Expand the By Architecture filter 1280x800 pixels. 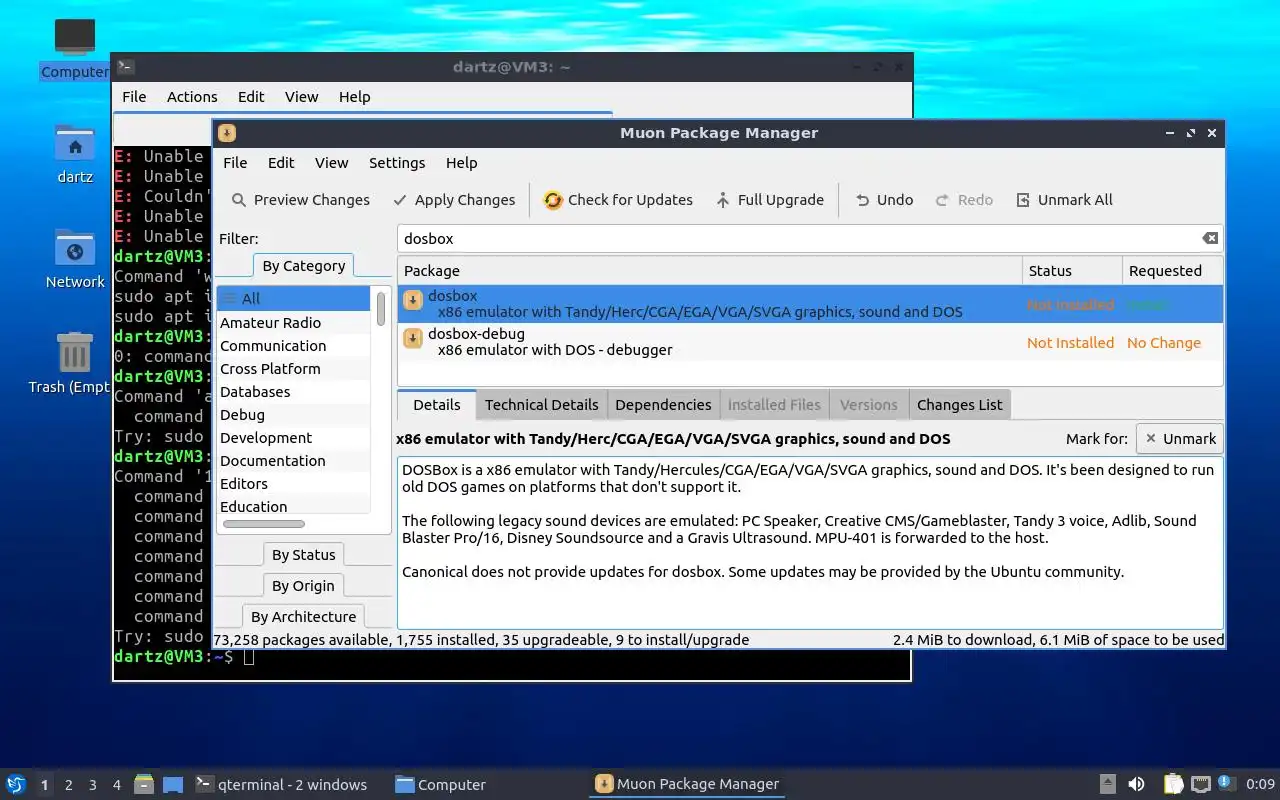pyautogui.click(x=303, y=617)
